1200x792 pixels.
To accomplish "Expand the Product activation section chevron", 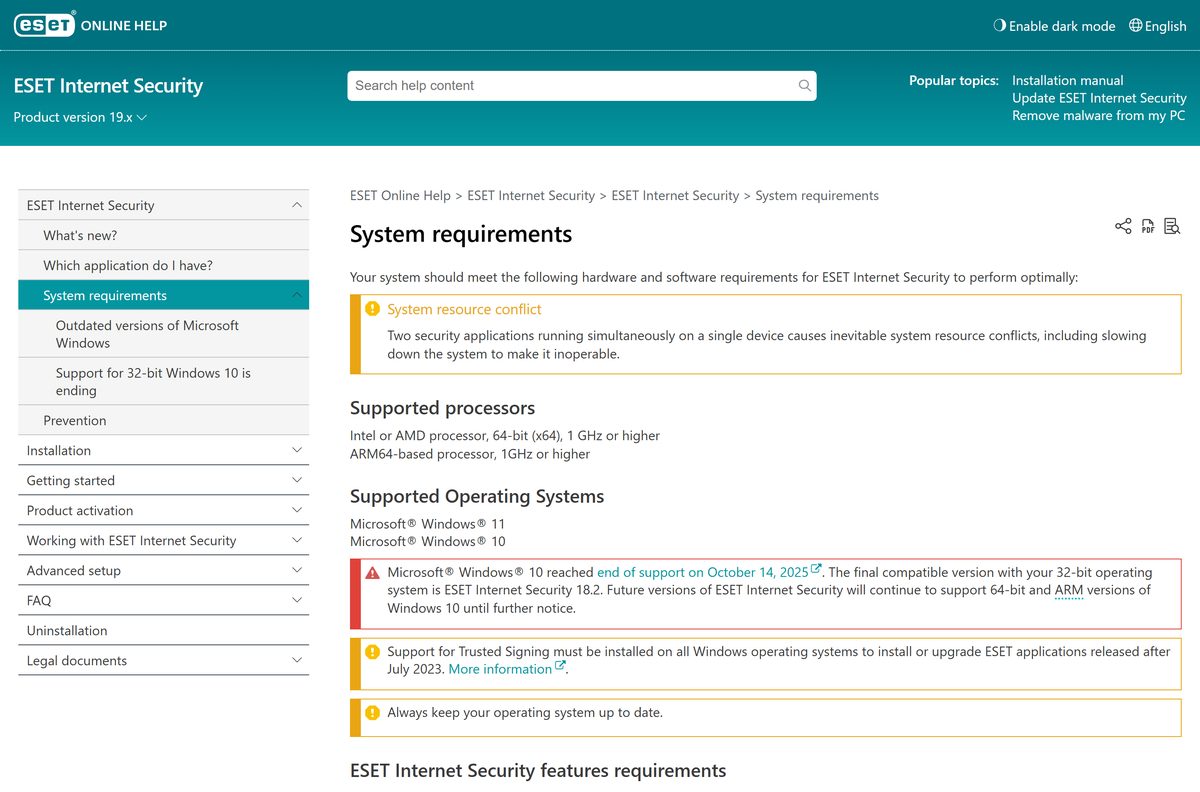I will [296, 510].
